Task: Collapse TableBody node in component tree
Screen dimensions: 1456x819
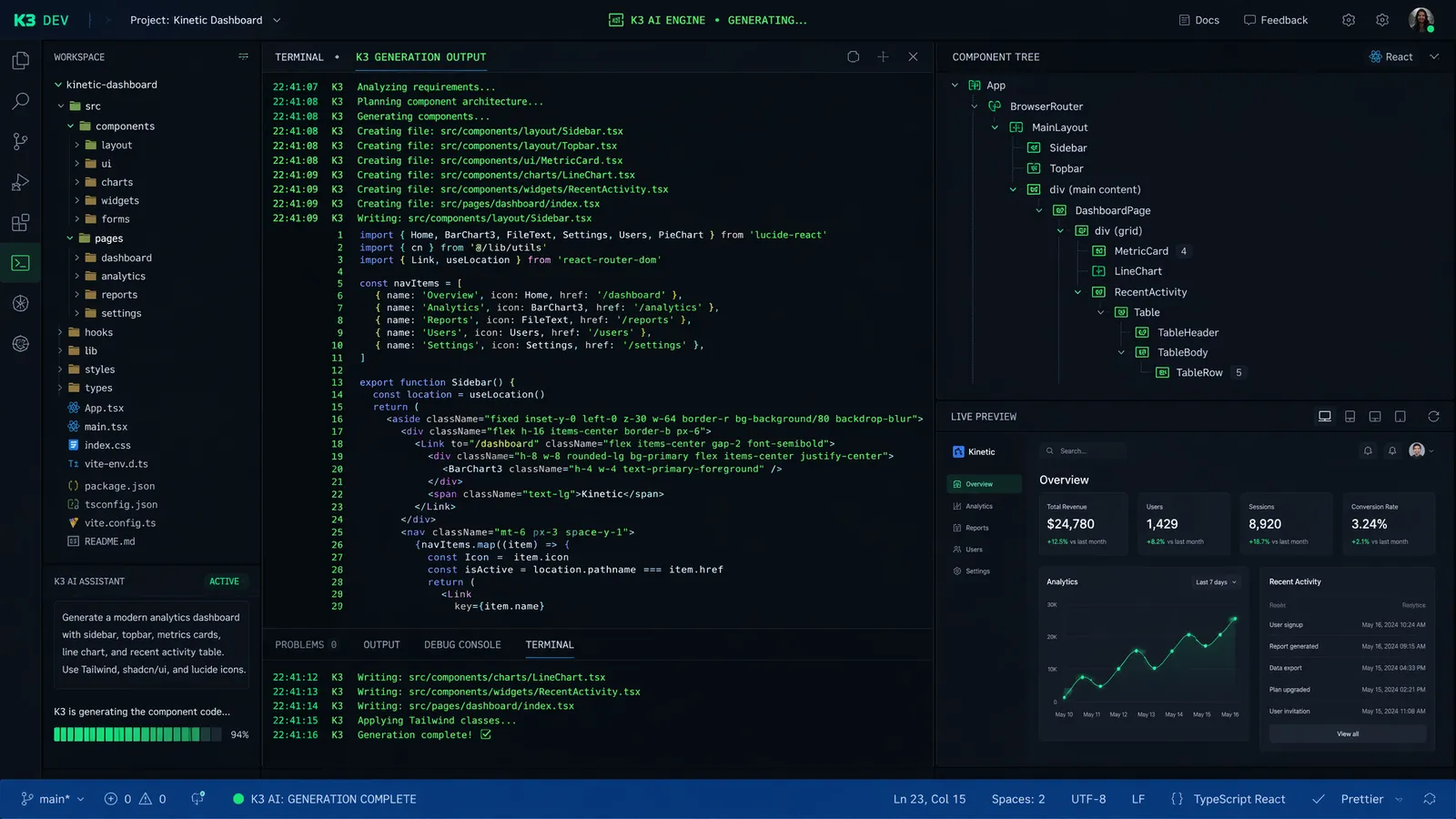Action: click(1121, 352)
